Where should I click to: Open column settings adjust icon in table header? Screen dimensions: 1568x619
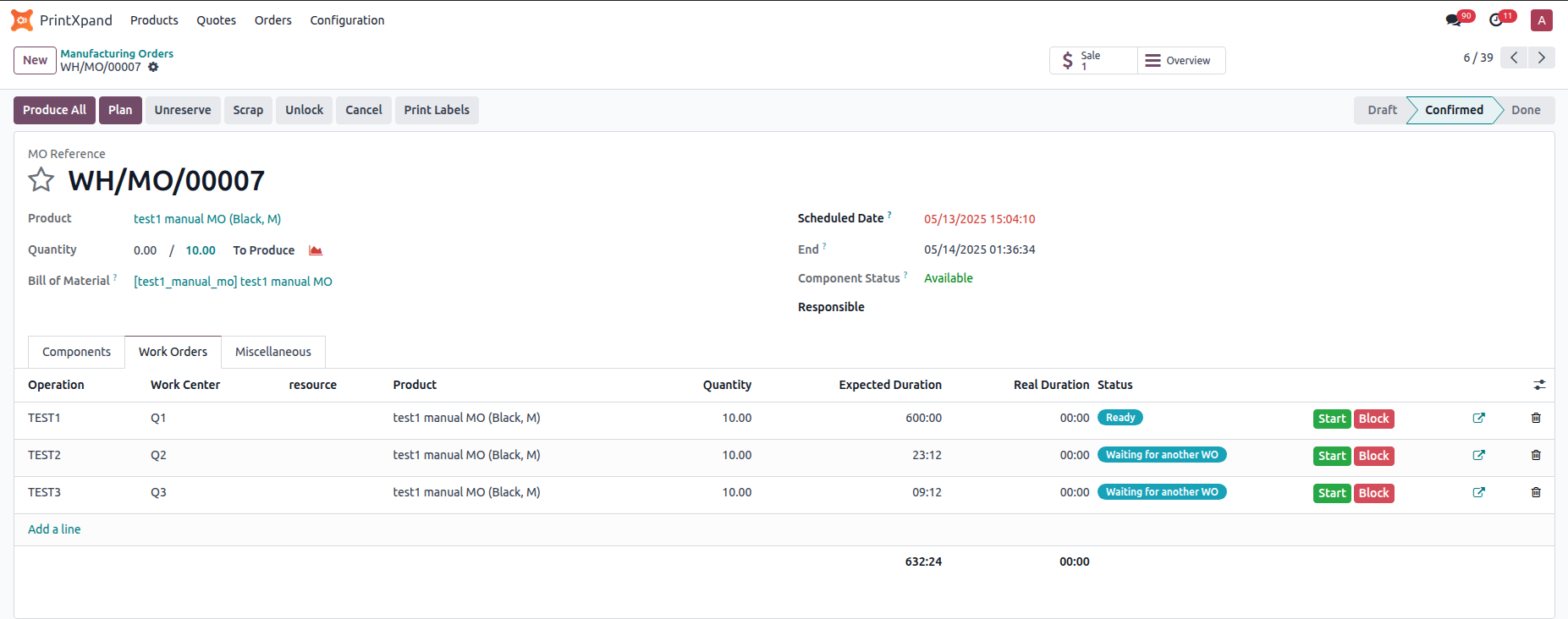click(1539, 385)
